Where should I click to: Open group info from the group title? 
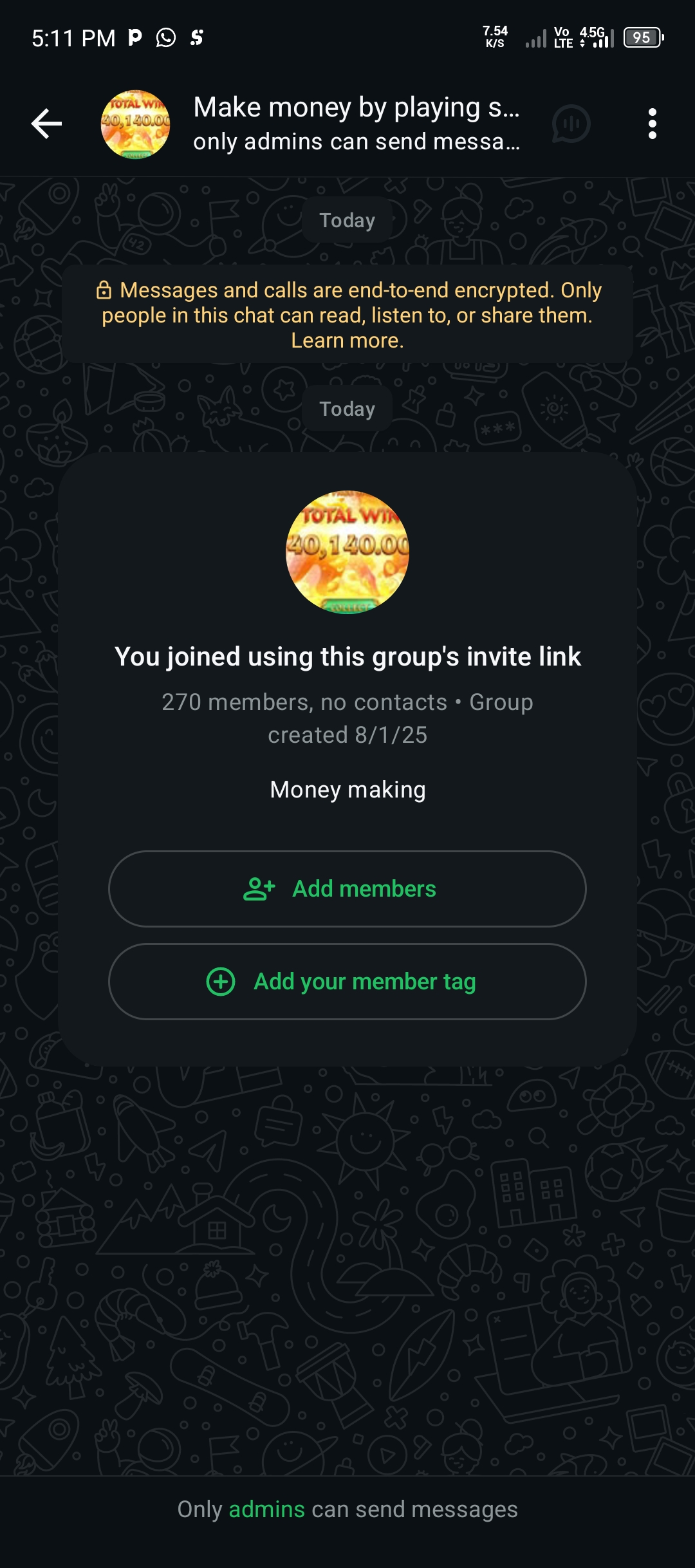356,107
